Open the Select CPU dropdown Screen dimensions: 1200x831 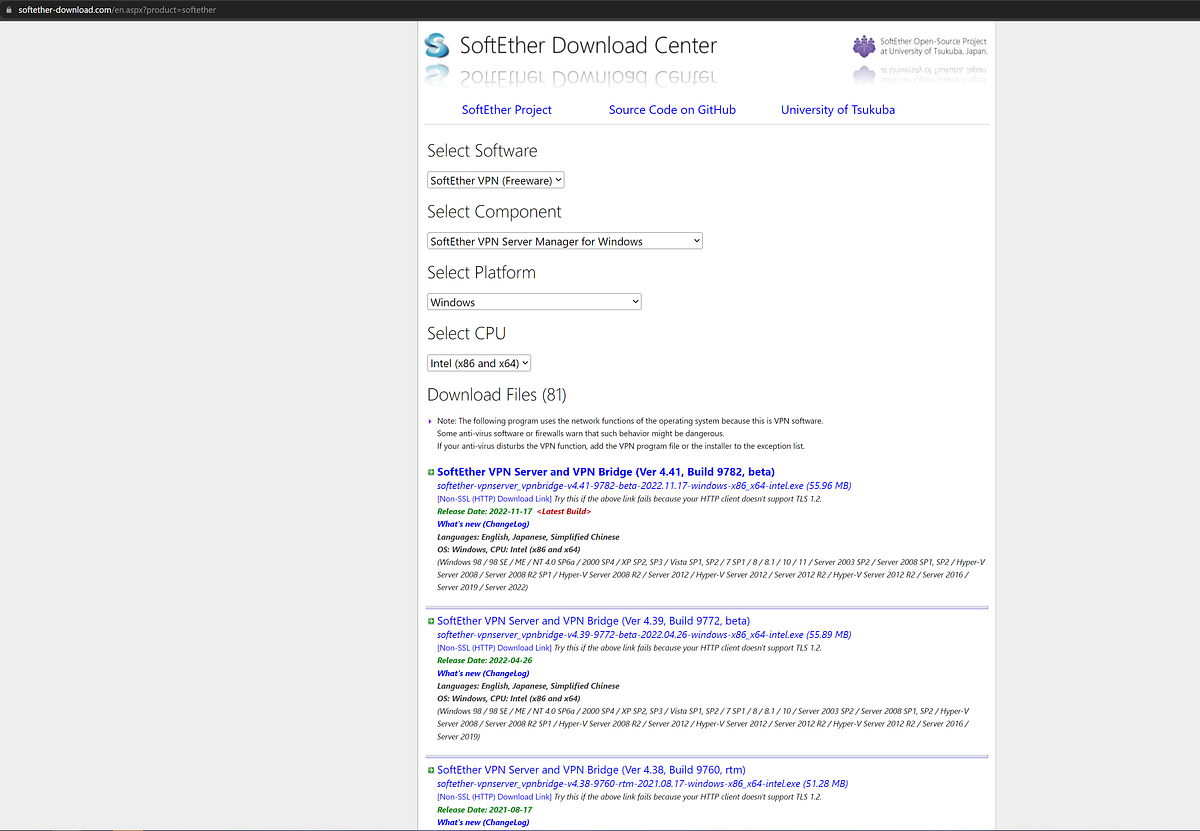pyautogui.click(x=478, y=362)
